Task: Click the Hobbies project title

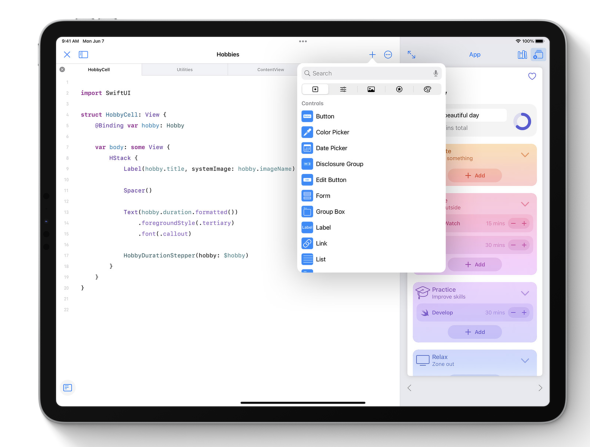Action: [x=228, y=55]
